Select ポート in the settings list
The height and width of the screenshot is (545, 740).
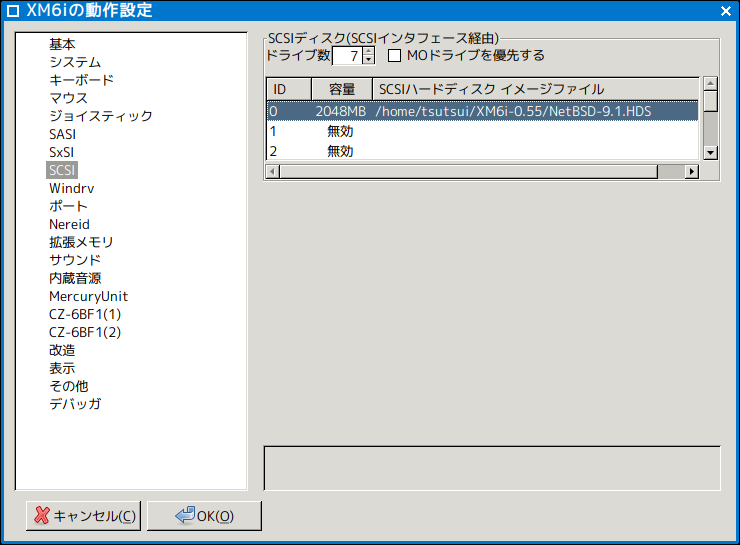tap(68, 206)
